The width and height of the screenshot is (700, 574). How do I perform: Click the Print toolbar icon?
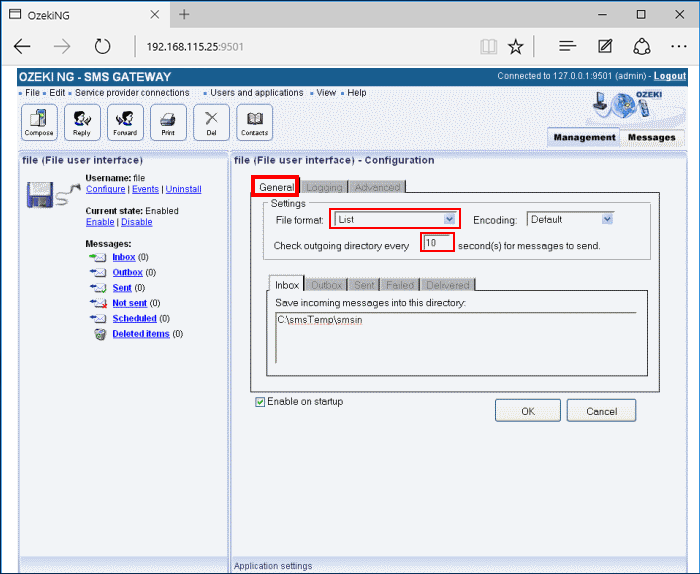pyautogui.click(x=168, y=122)
